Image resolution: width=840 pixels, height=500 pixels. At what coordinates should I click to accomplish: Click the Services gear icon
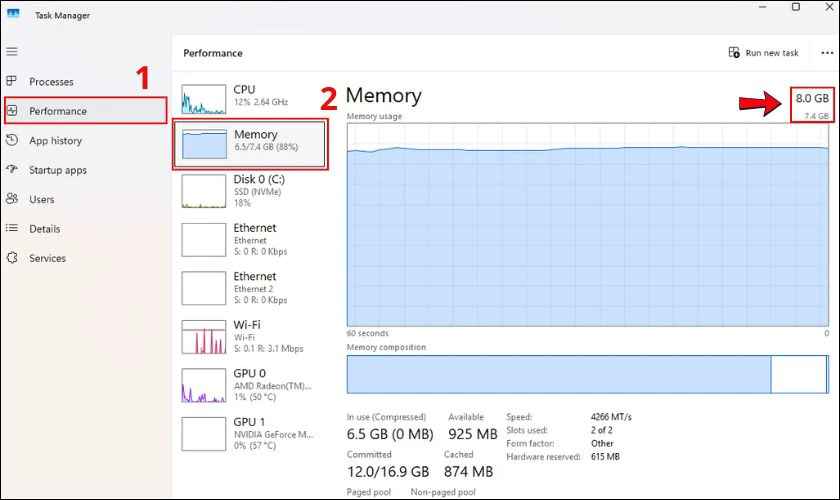(x=12, y=258)
